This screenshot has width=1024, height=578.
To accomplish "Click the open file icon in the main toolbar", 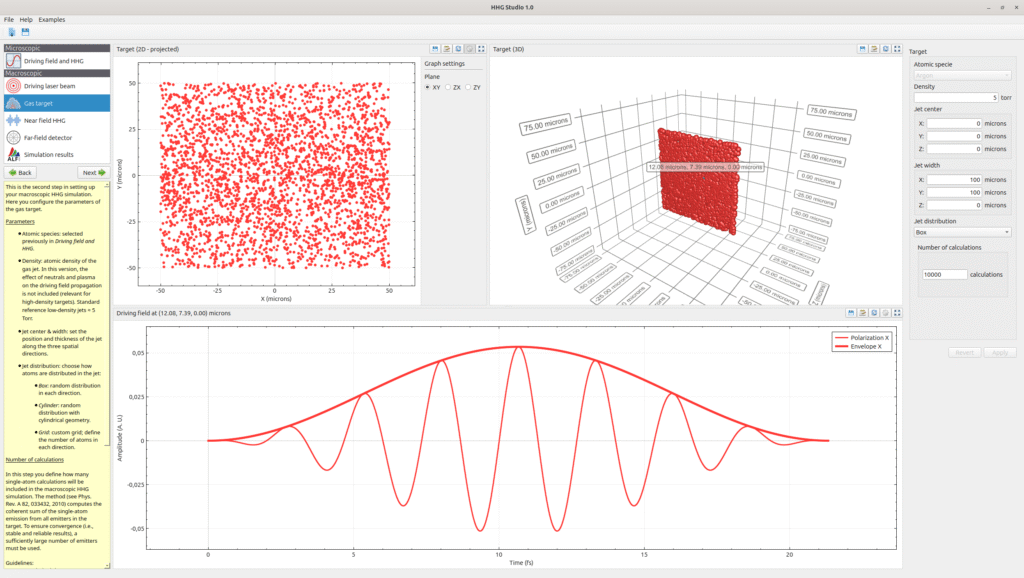I will click(11, 32).
